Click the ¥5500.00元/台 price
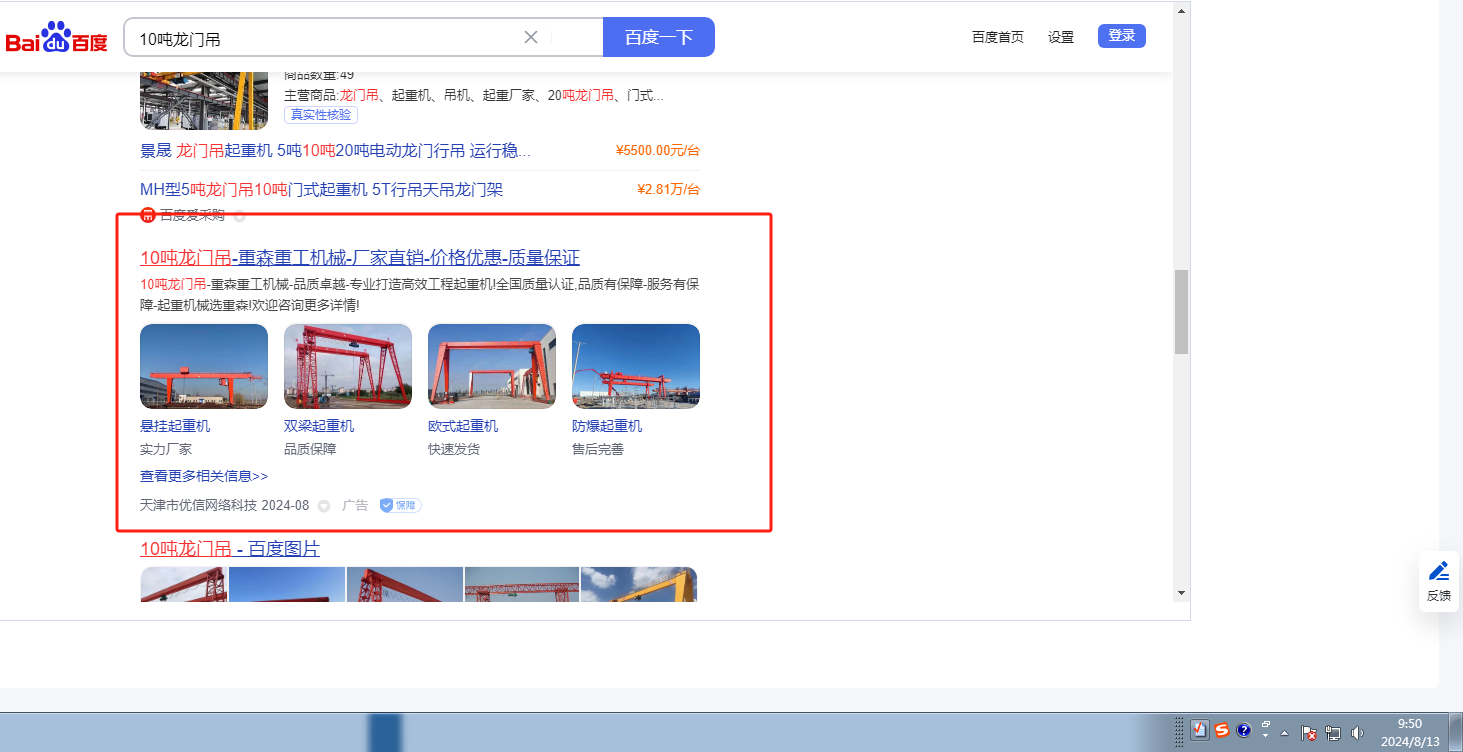Viewport: 1463px width, 752px height. point(658,151)
